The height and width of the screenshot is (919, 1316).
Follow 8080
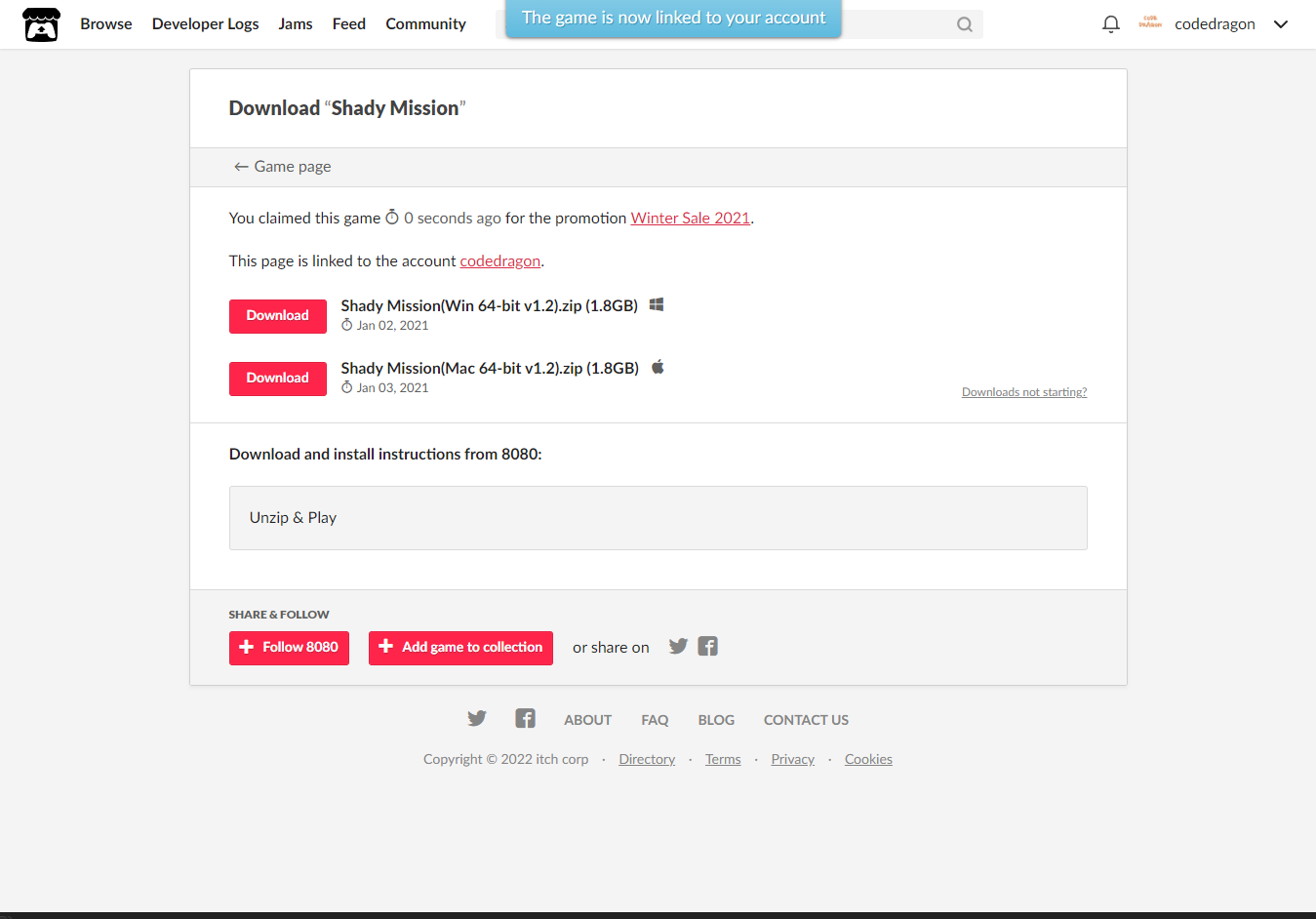pyautogui.click(x=289, y=648)
